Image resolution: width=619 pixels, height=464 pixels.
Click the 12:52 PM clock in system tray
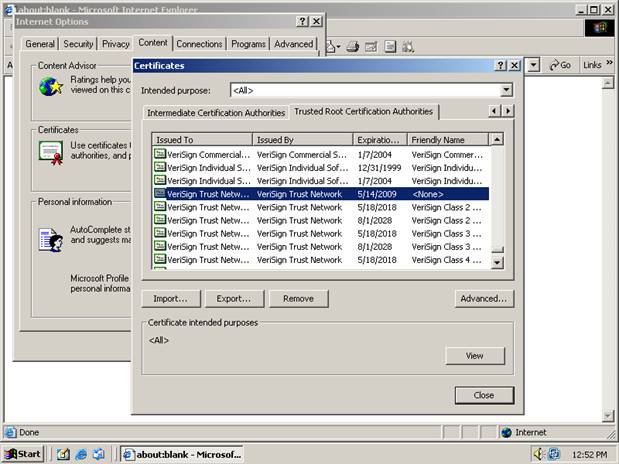click(x=589, y=455)
